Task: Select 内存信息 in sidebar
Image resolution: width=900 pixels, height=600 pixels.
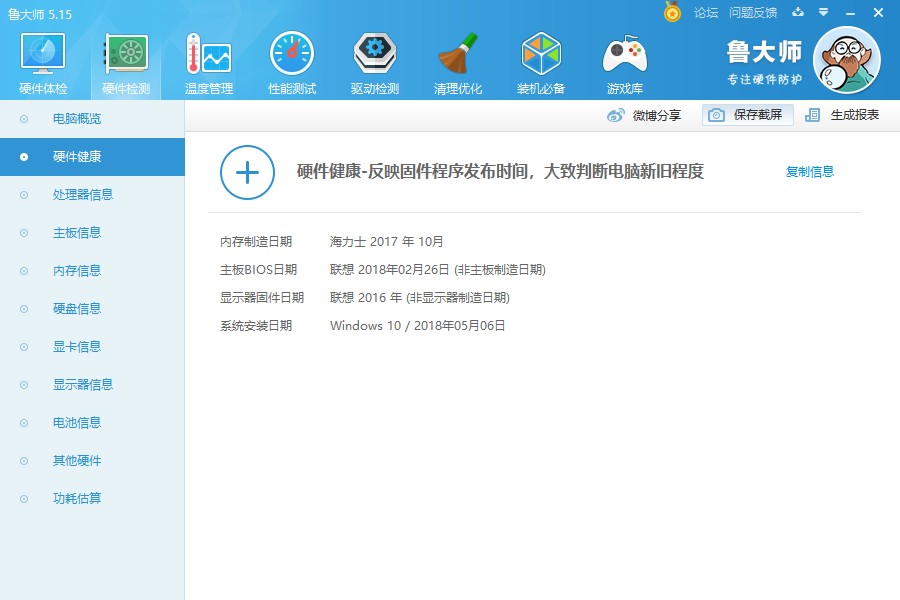Action: click(x=92, y=270)
